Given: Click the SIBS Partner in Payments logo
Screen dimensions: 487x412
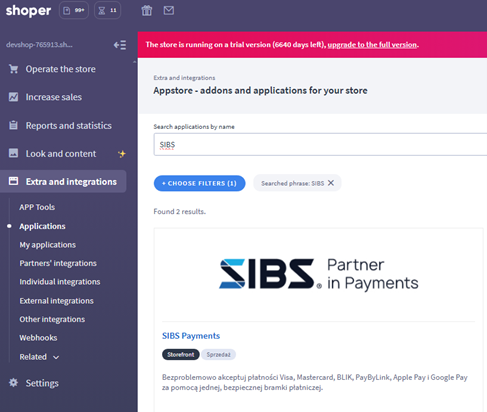Looking at the screenshot, I should (318, 274).
